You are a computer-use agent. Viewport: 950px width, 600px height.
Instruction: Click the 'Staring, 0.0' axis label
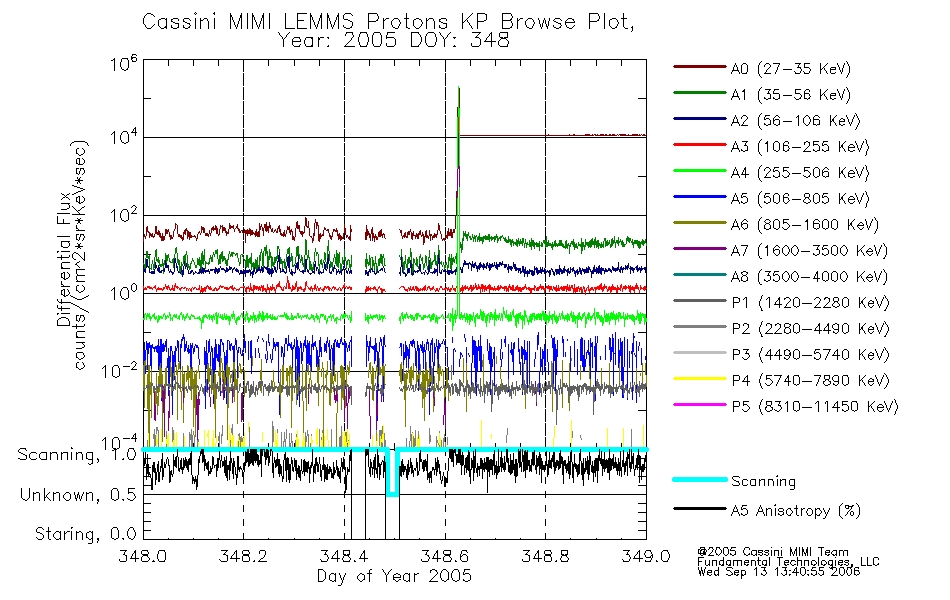pyautogui.click(x=85, y=534)
